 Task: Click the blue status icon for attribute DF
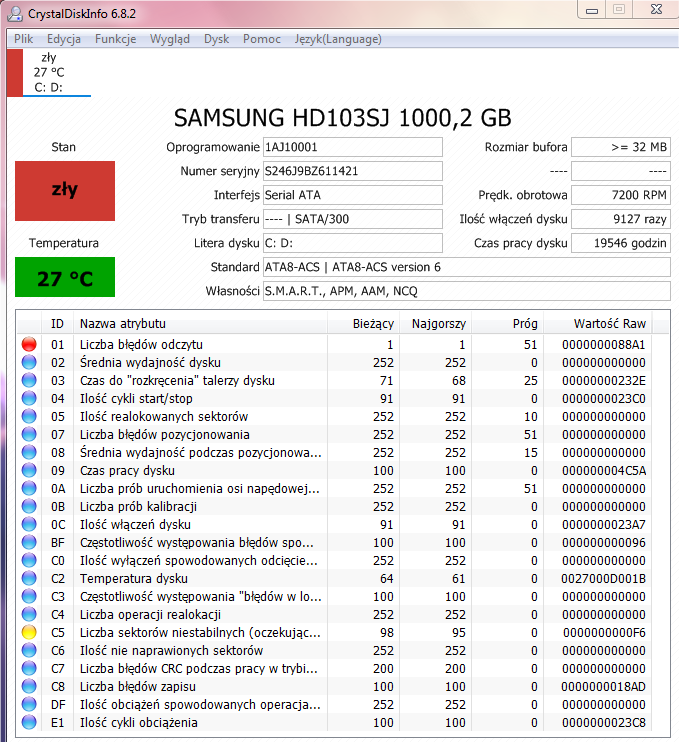29,704
